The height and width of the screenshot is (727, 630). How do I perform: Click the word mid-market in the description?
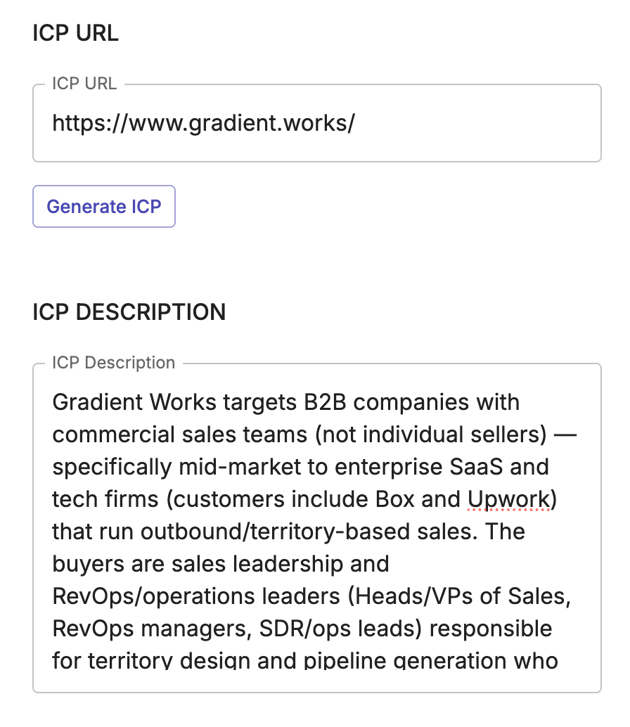[240, 467]
